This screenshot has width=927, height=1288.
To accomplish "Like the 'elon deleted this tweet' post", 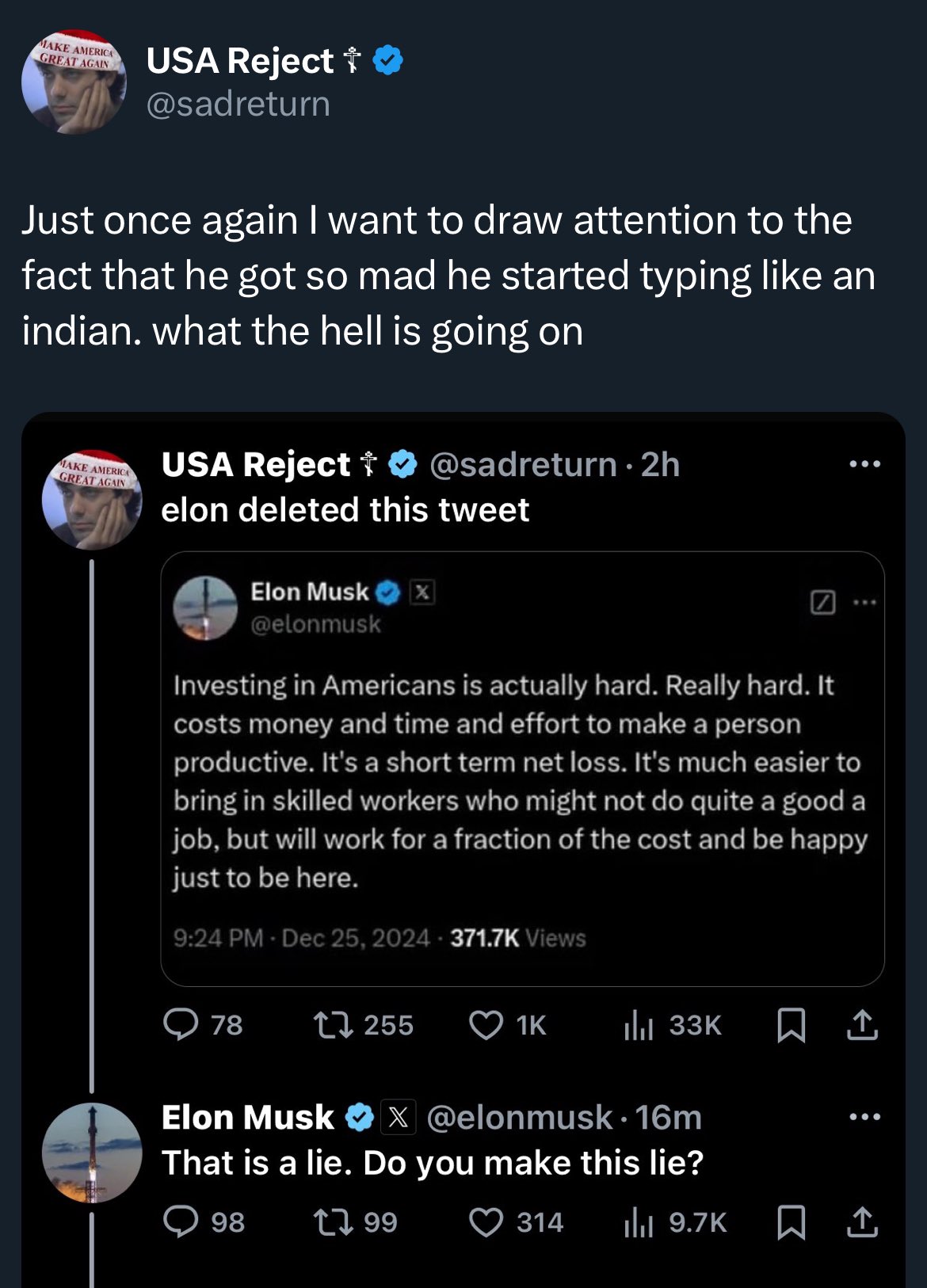I will (x=486, y=1025).
